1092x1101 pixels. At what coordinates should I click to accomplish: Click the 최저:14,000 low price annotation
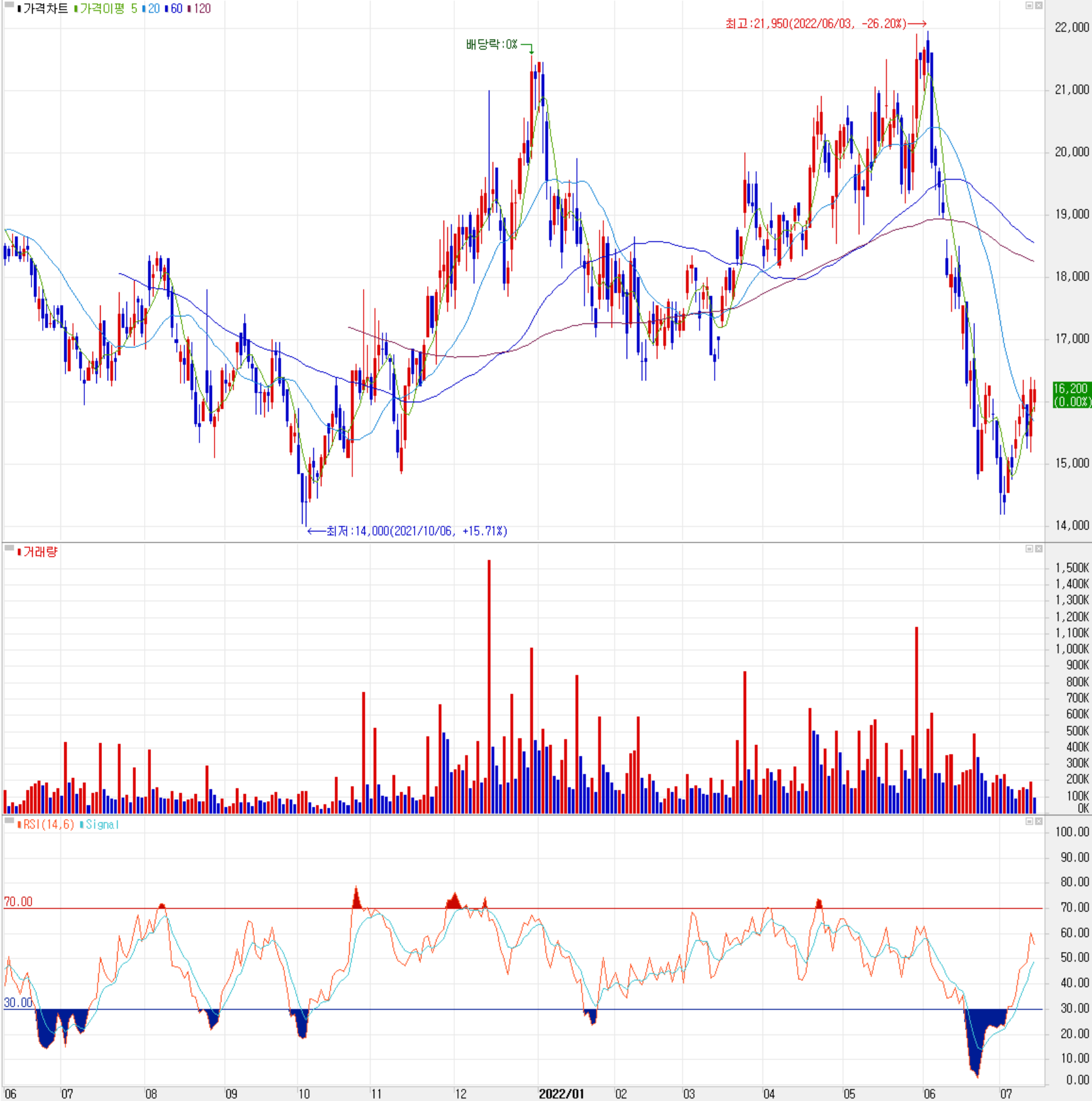pos(416,531)
